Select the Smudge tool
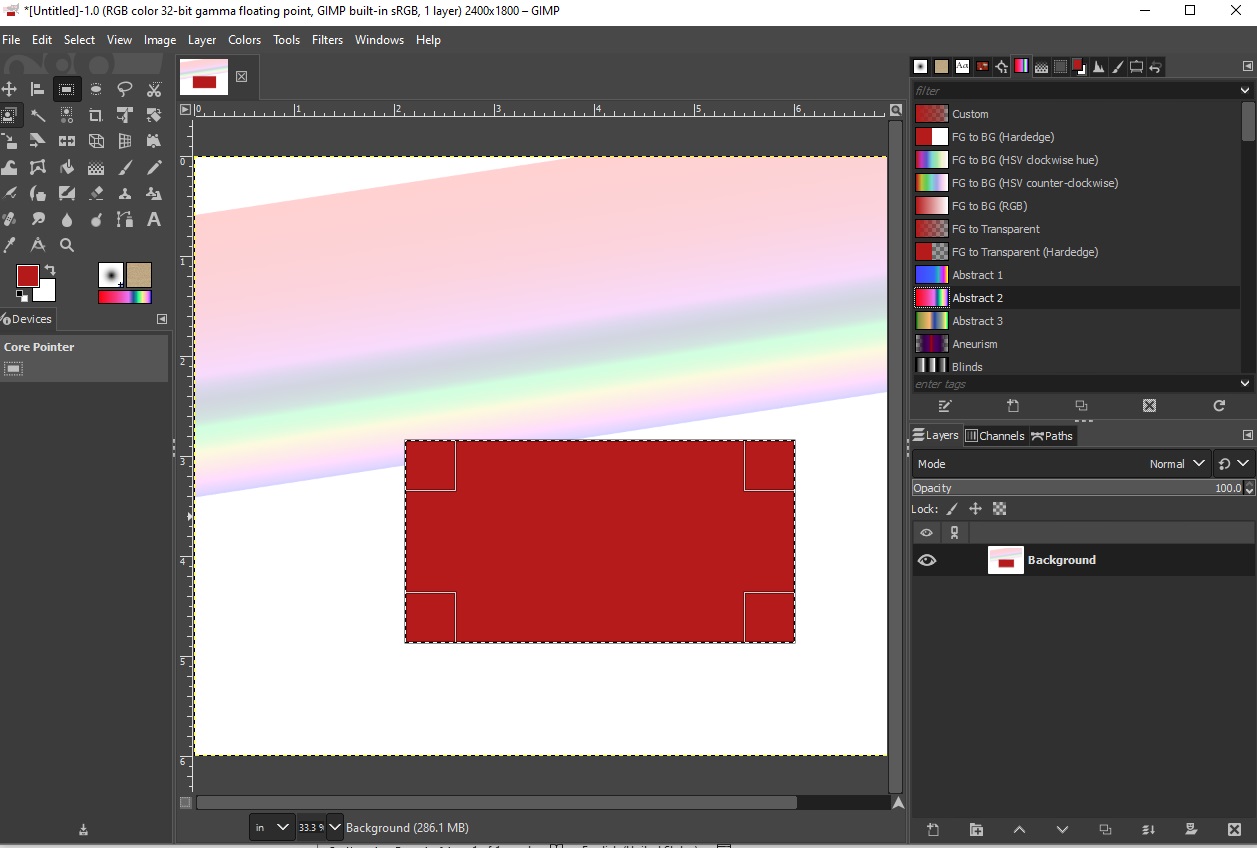This screenshot has width=1257, height=848. click(x=38, y=219)
